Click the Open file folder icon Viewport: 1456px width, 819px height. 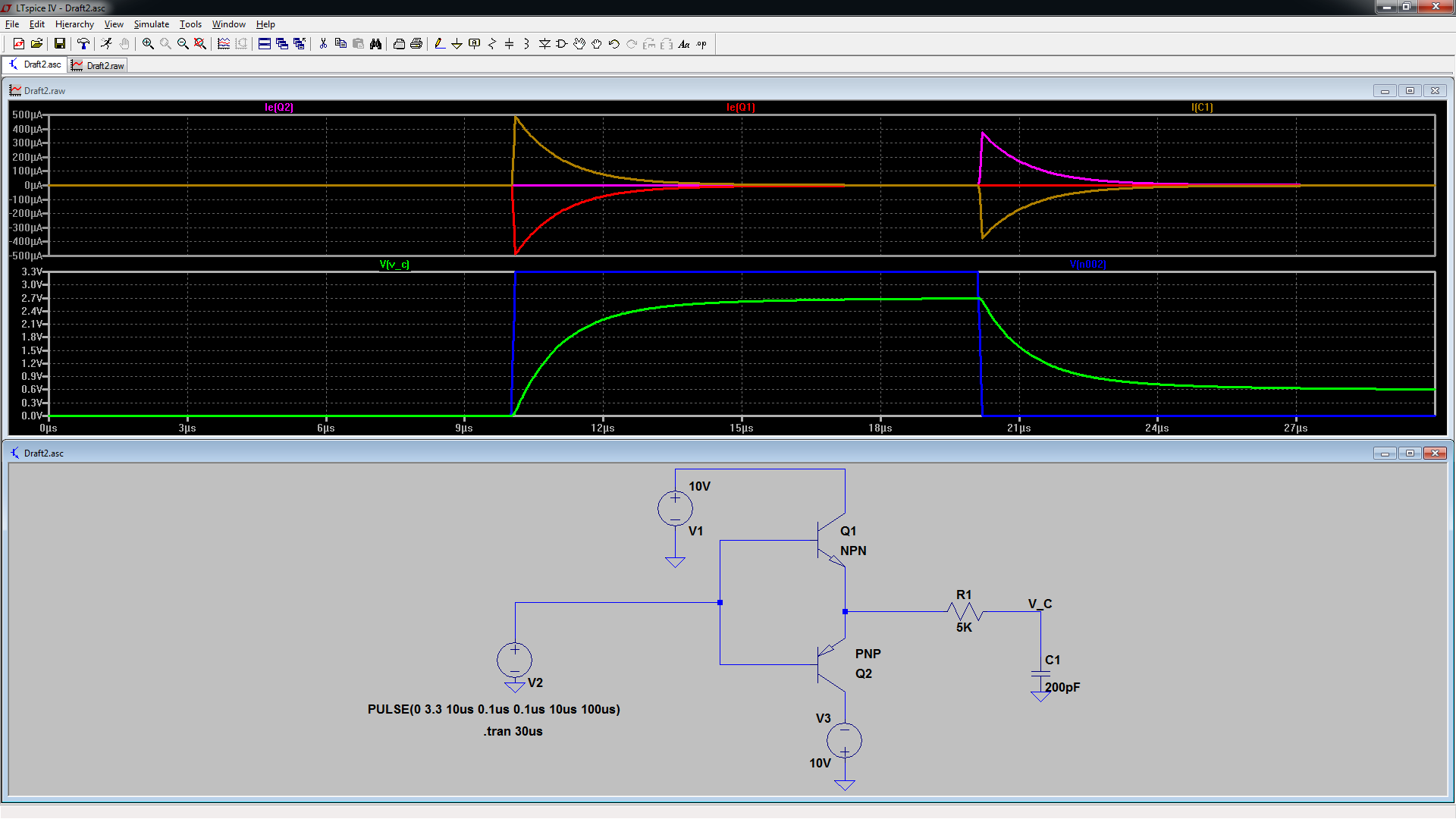click(x=36, y=44)
